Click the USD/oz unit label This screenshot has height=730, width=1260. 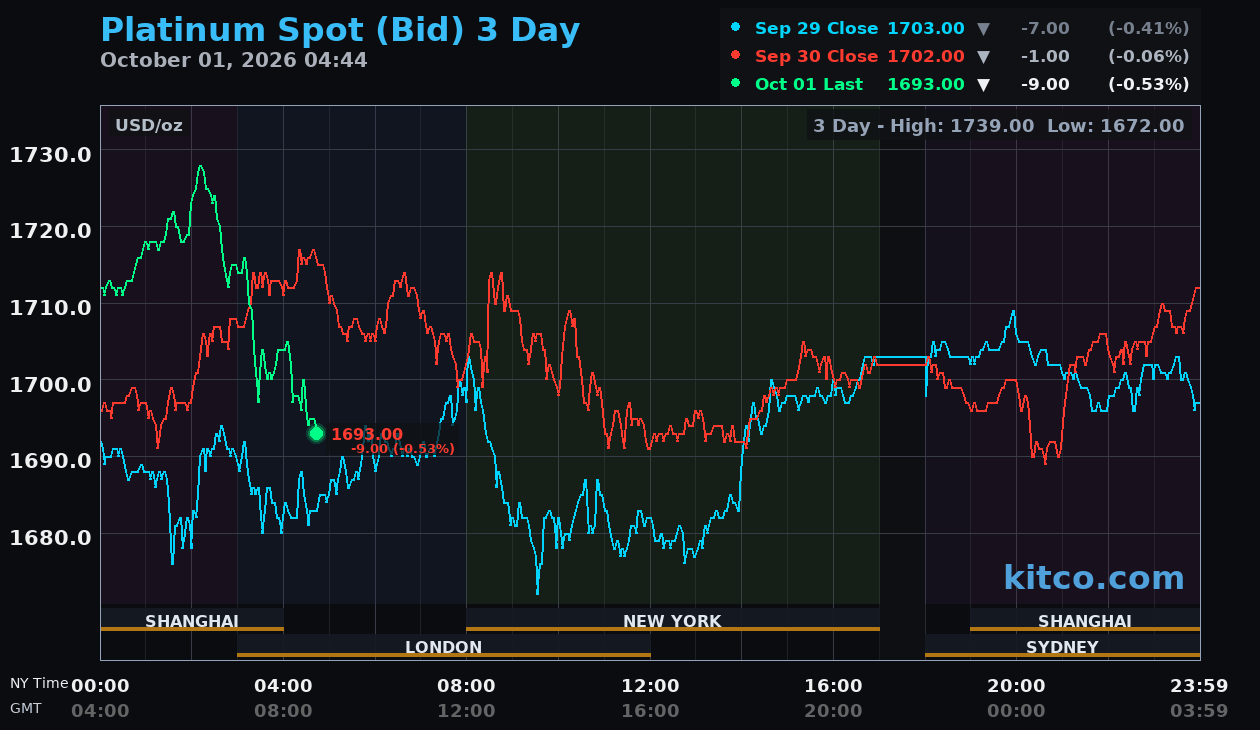tap(149, 126)
